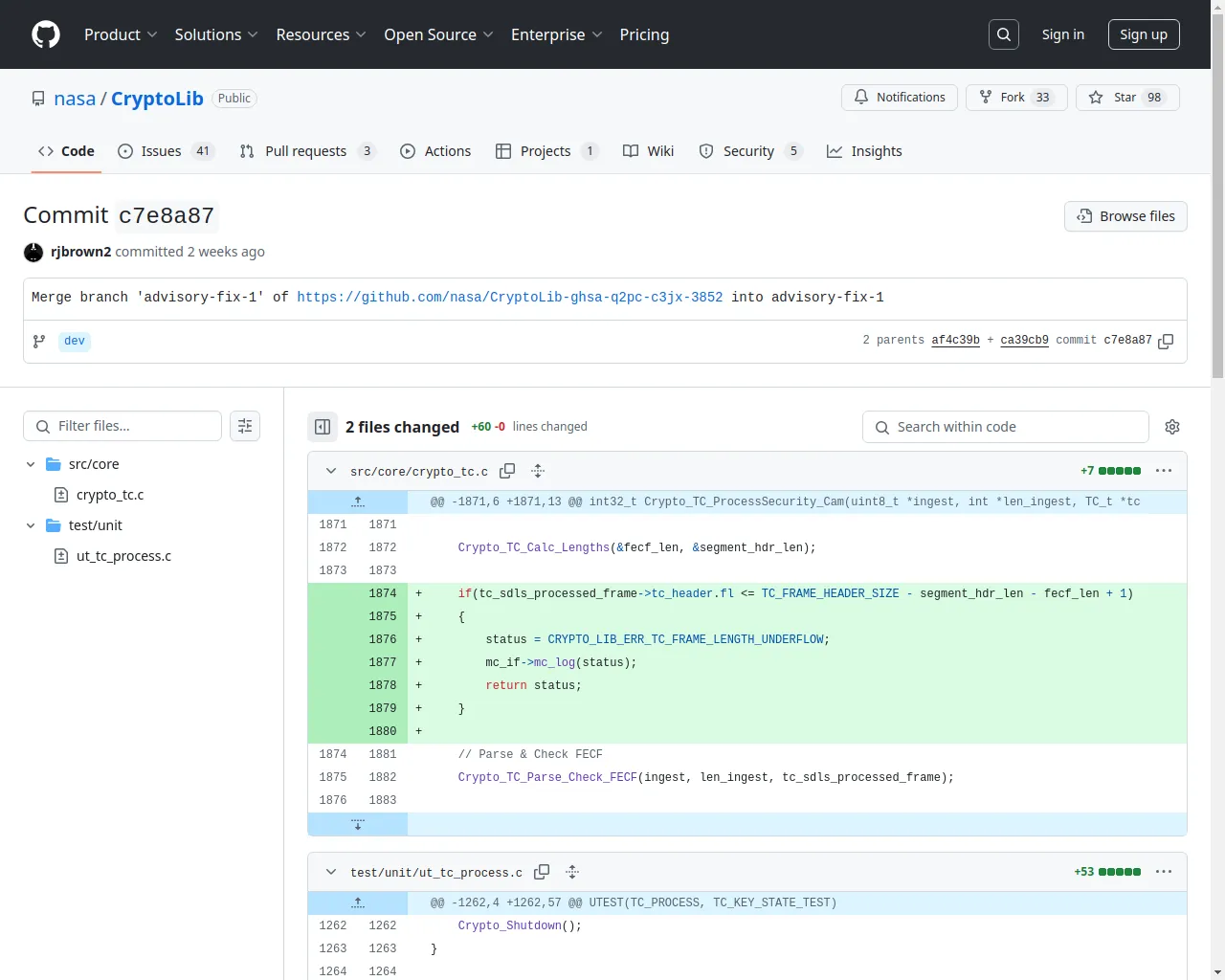1225x980 pixels.
Task: Open the CryptoLib-ghsa advisory URL link
Action: click(510, 298)
